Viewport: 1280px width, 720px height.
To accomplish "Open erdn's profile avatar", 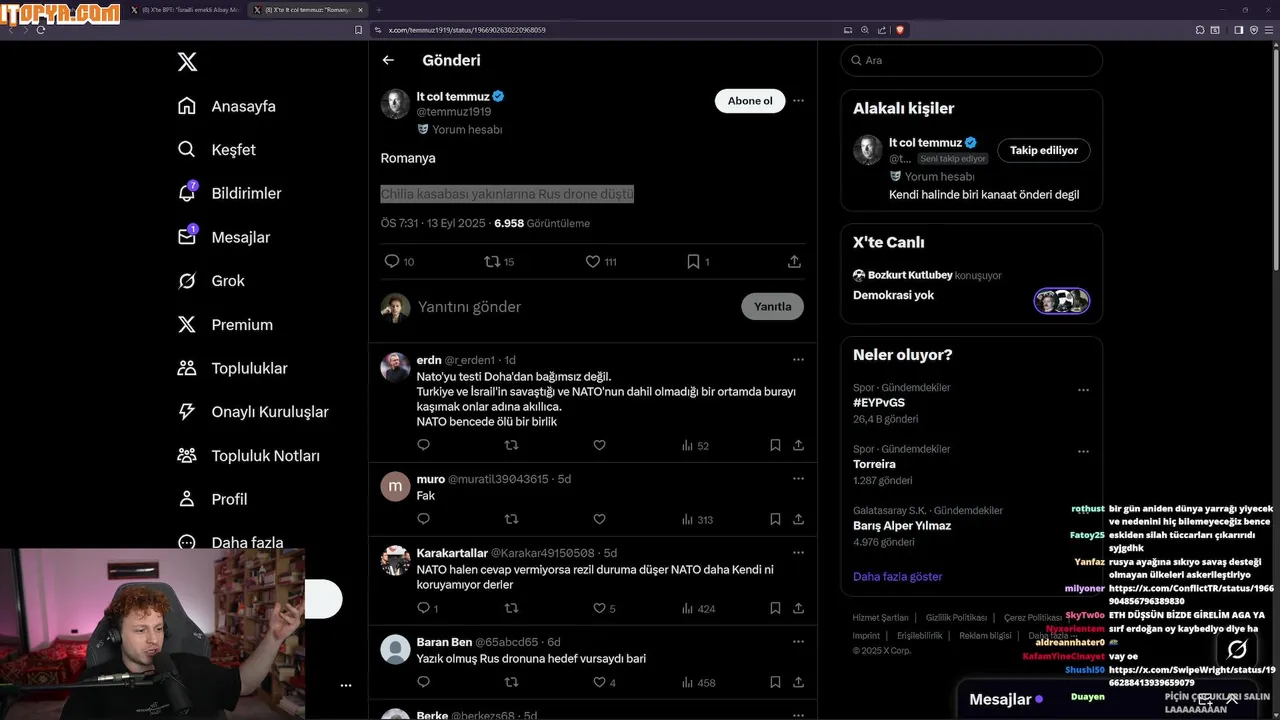I will pyautogui.click(x=395, y=367).
